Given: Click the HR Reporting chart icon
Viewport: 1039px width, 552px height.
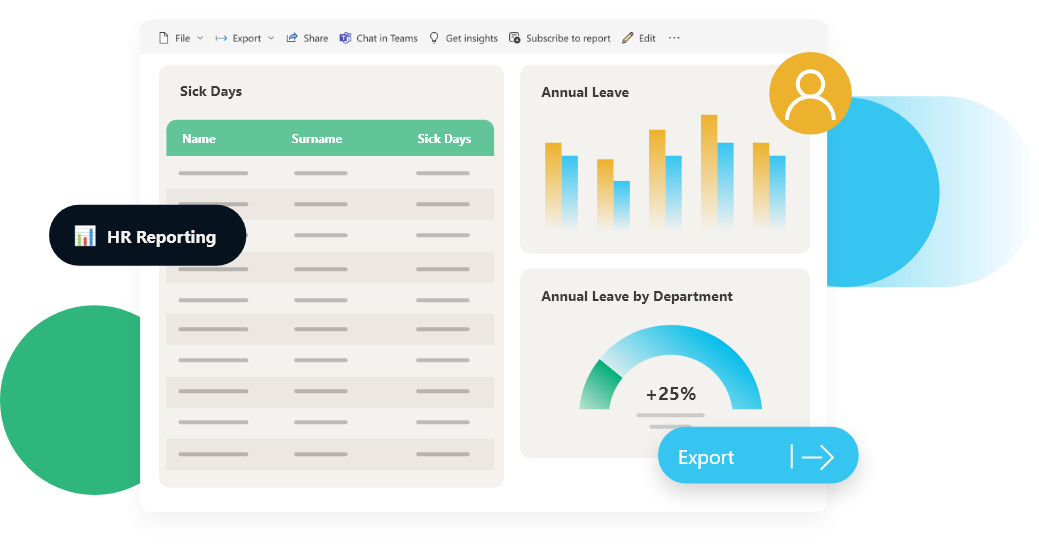Looking at the screenshot, I should (85, 236).
